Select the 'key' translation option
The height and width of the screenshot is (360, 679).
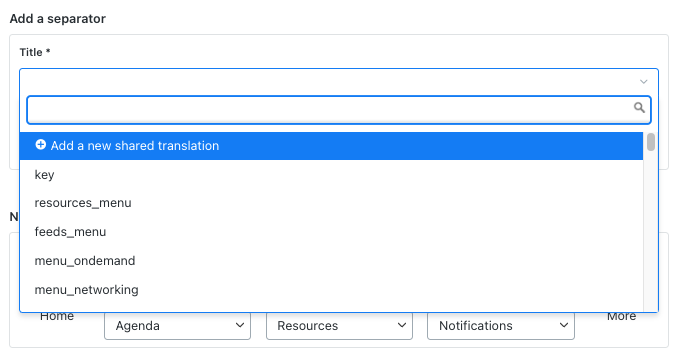[331, 175]
